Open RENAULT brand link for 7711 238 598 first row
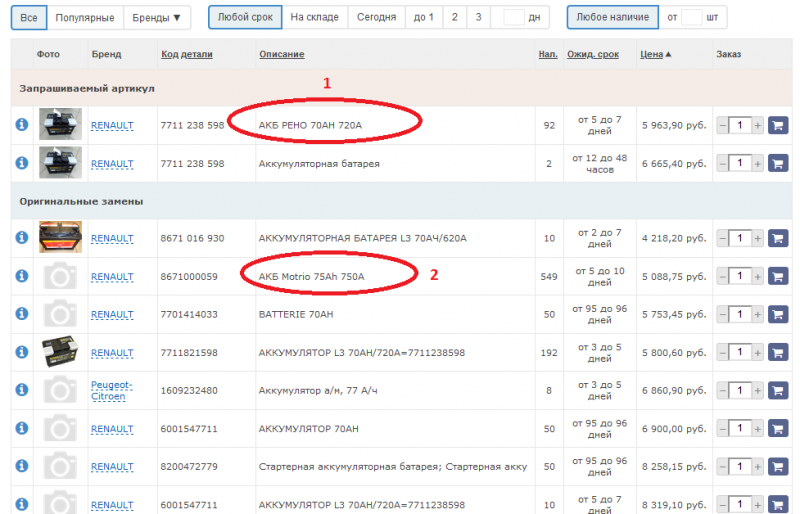This screenshot has height=514, width=800. (x=112, y=125)
